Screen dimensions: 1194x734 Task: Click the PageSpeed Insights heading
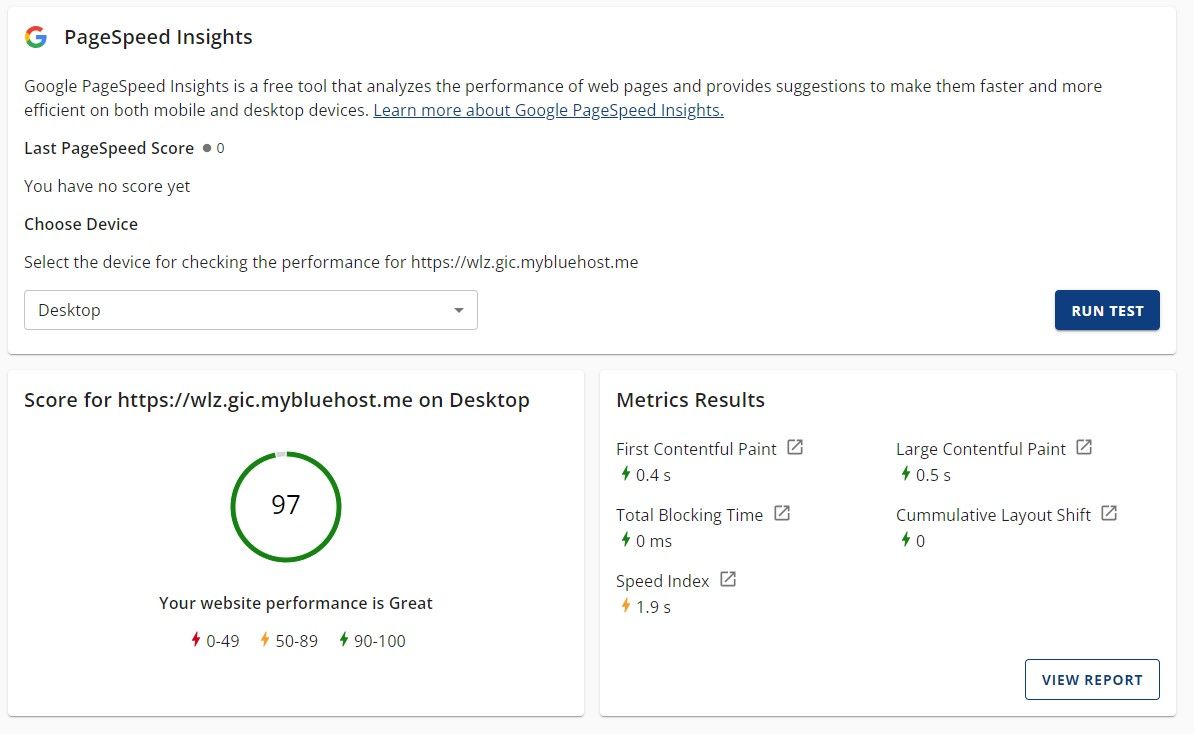tap(158, 37)
